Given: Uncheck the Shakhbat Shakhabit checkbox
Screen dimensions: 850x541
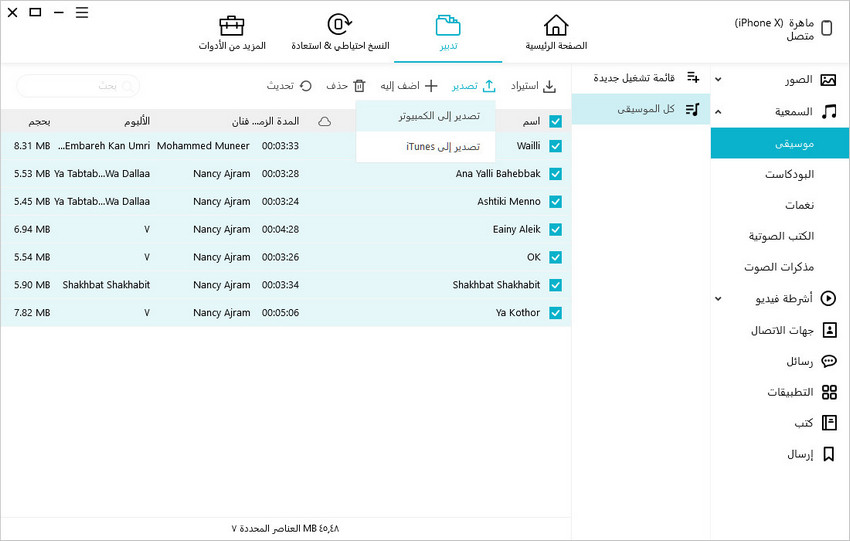Looking at the screenshot, I should [555, 285].
